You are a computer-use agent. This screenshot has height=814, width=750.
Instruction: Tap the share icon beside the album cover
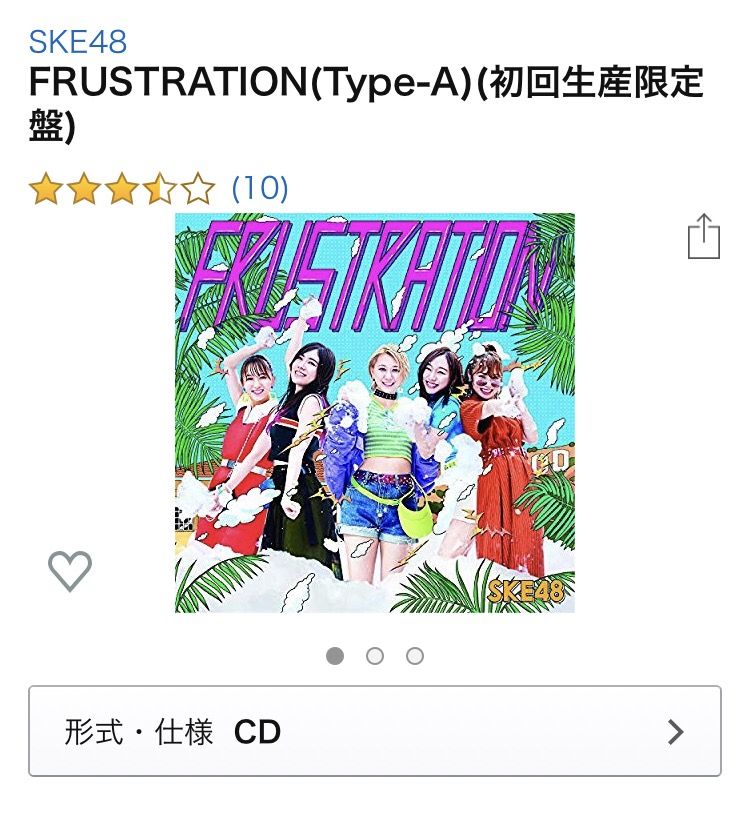pyautogui.click(x=704, y=236)
